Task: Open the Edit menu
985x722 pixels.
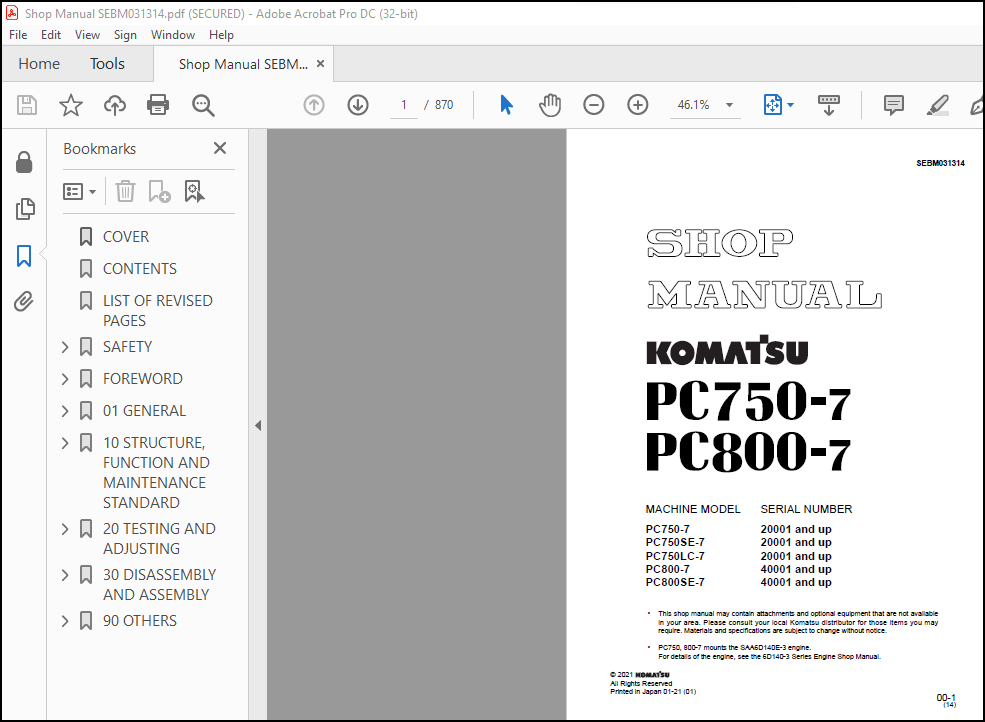Action: [51, 35]
